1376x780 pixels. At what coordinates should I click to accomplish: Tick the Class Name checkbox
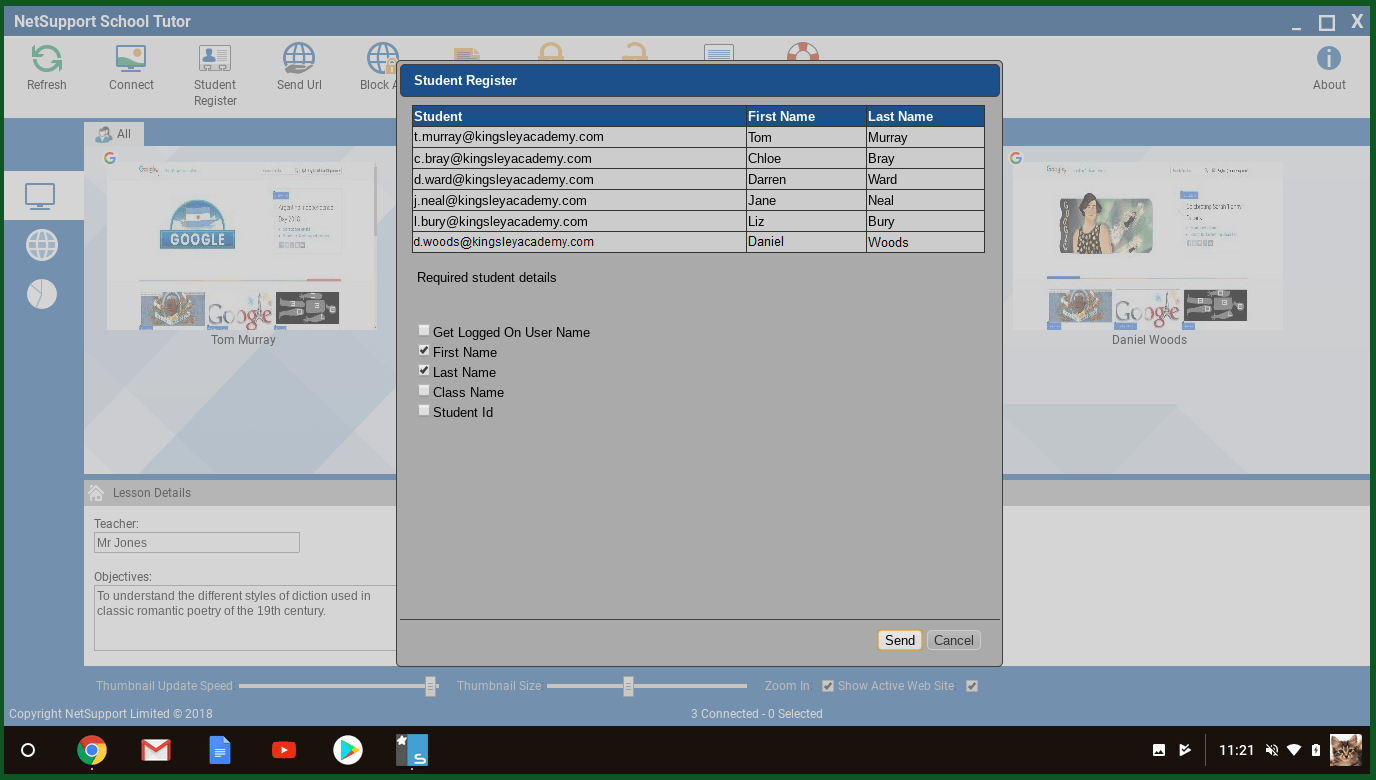point(424,391)
